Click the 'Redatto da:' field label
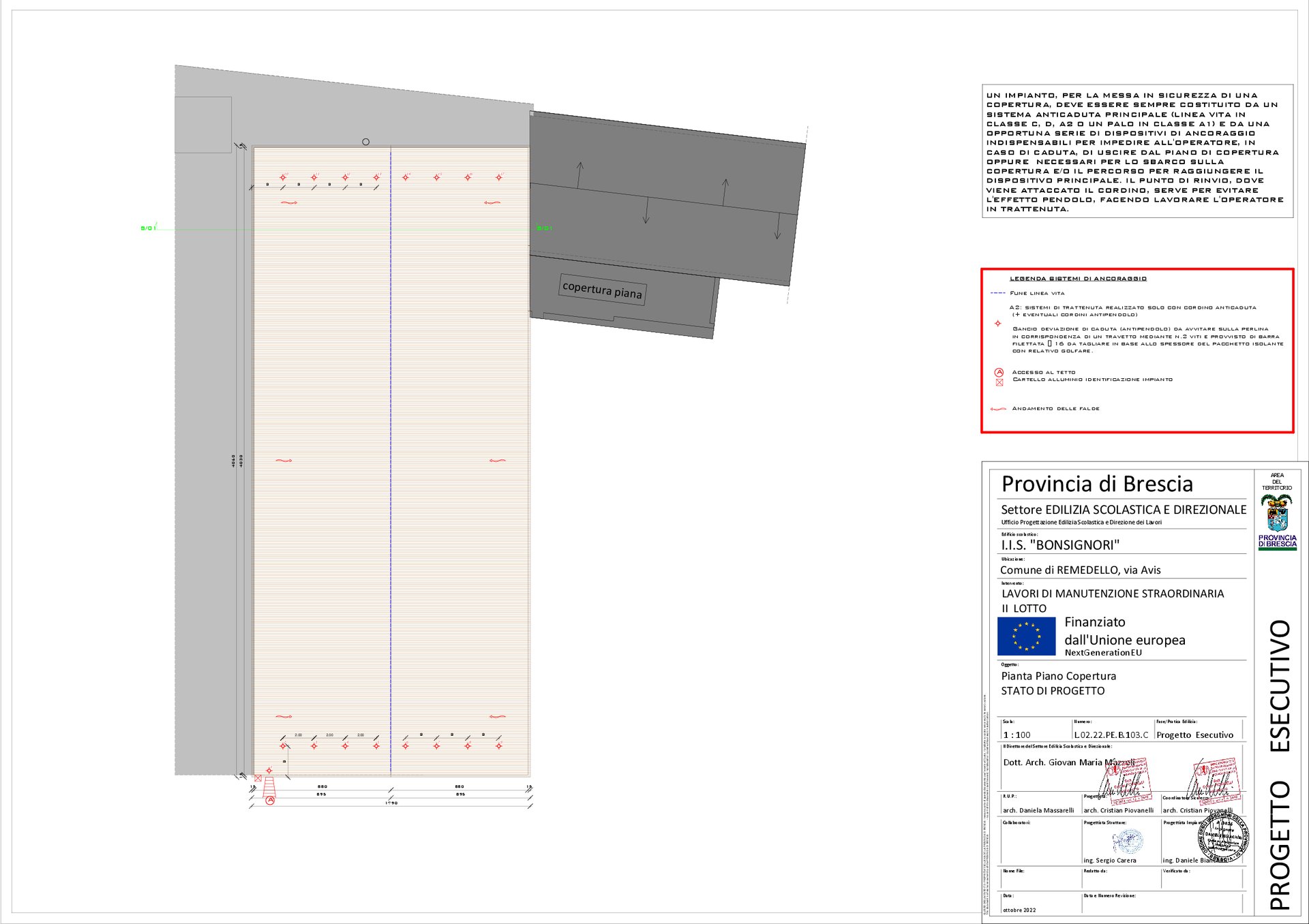Image resolution: width=1309 pixels, height=924 pixels. (x=1095, y=871)
